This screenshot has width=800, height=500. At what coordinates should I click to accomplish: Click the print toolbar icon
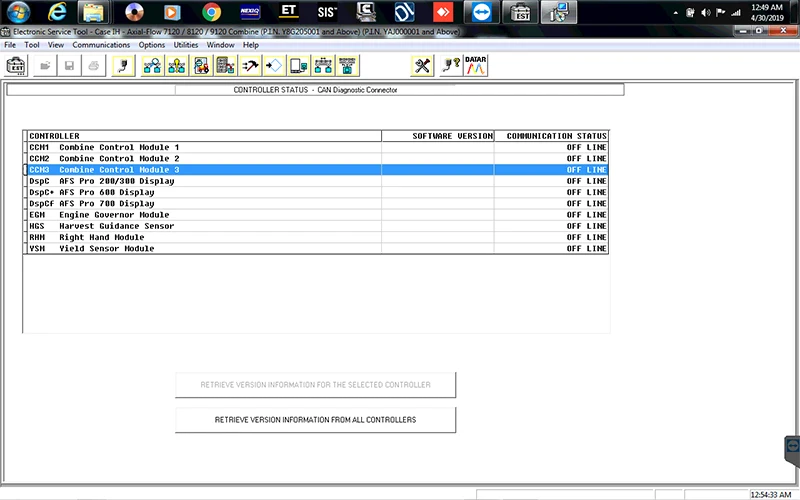pyautogui.click(x=94, y=66)
